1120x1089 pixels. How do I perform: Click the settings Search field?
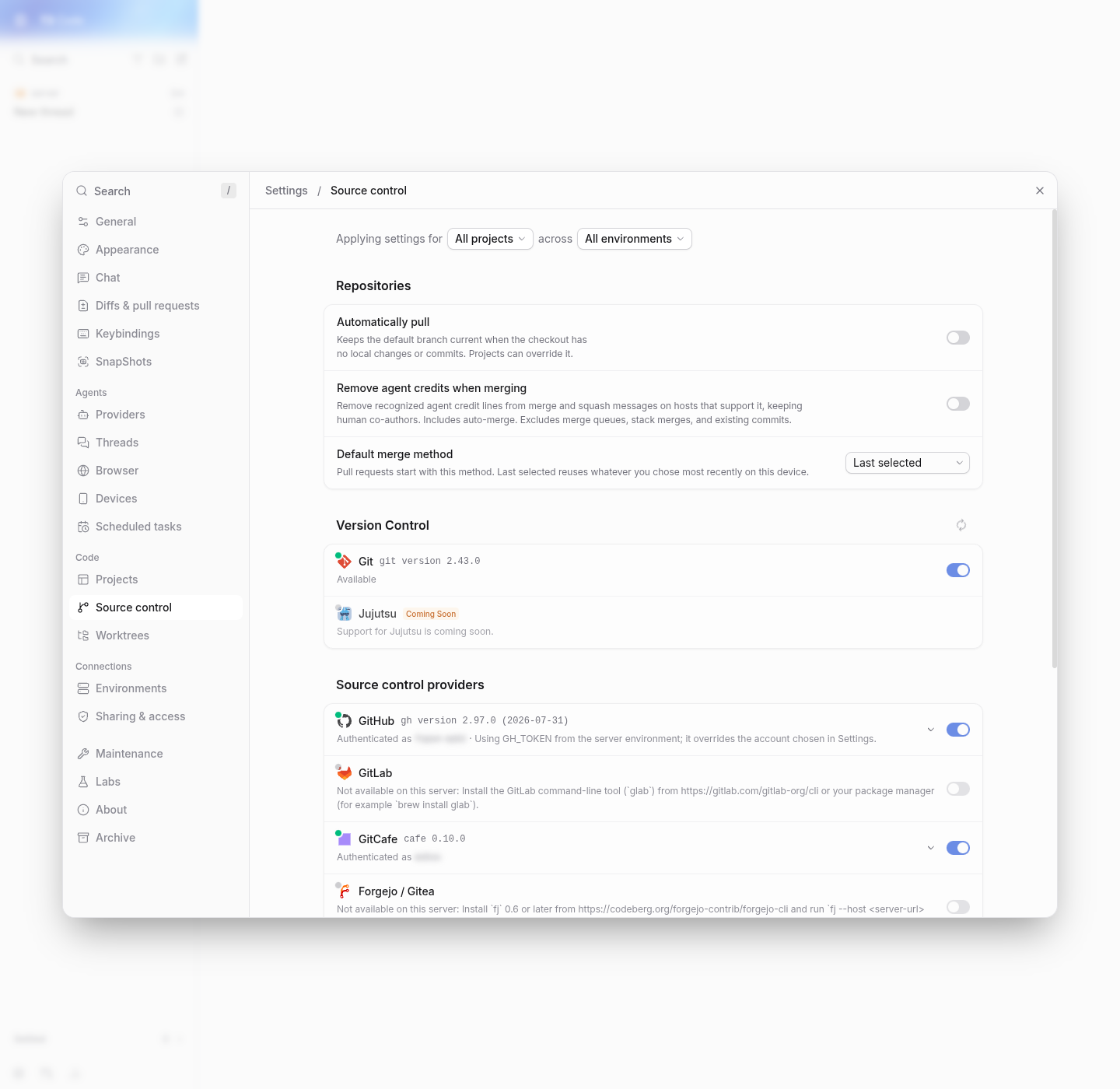tap(156, 191)
